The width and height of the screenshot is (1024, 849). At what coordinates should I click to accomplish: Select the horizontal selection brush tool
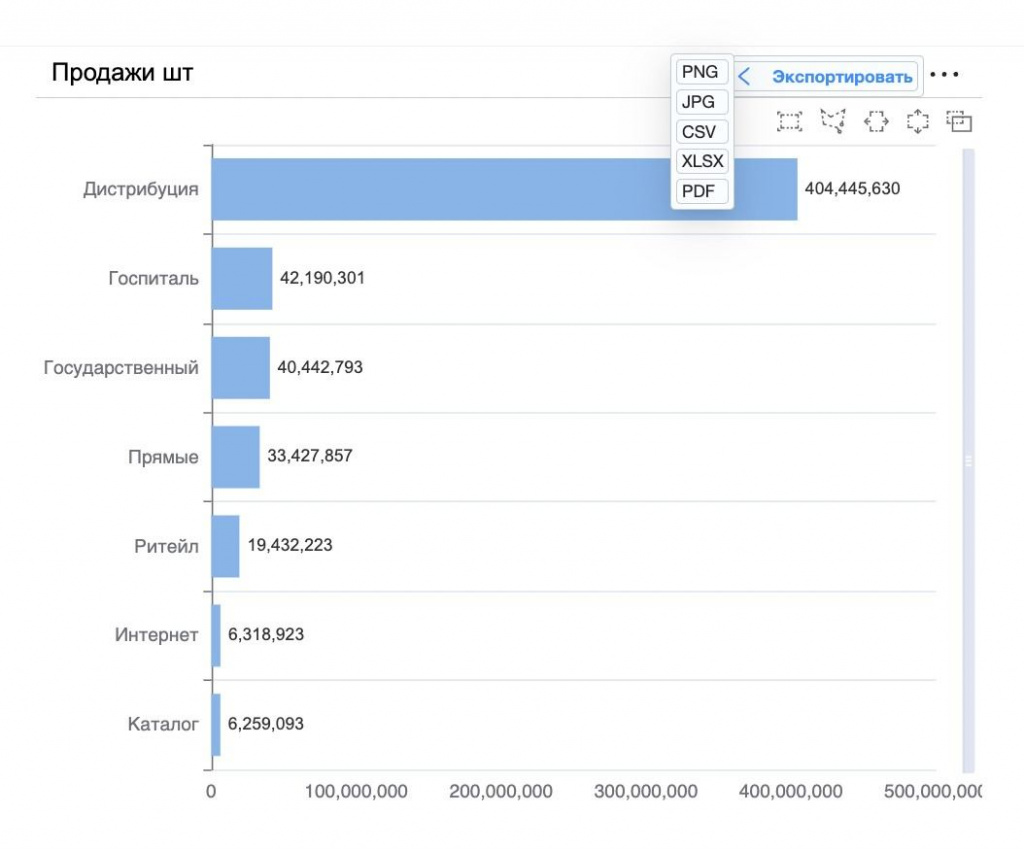[876, 122]
